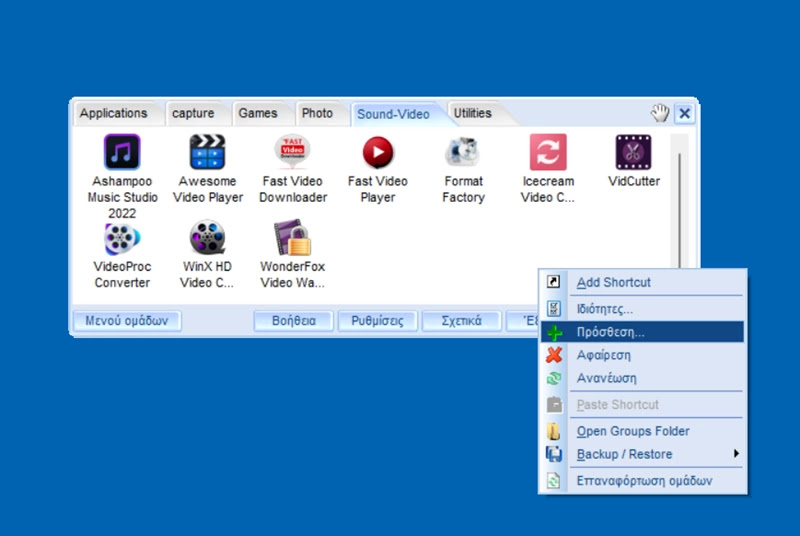
Task: Open the Photo tab
Action: click(317, 113)
